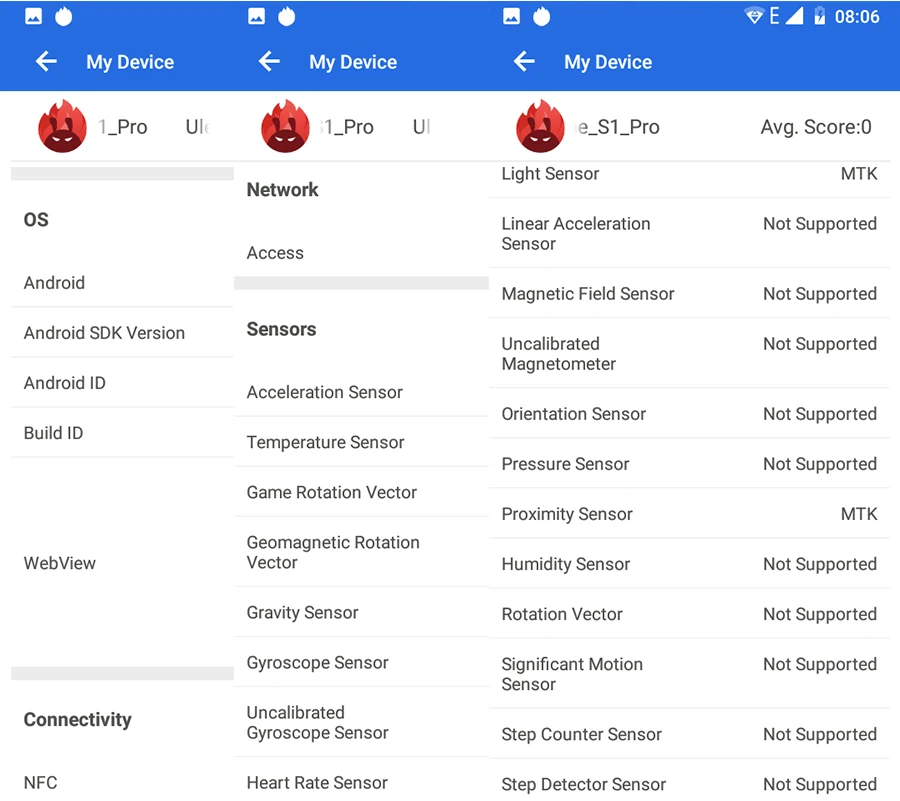This screenshot has width=900, height=801.
Task: Tap Not Supported beside Uncalibrated Magnetometer
Action: coord(820,344)
